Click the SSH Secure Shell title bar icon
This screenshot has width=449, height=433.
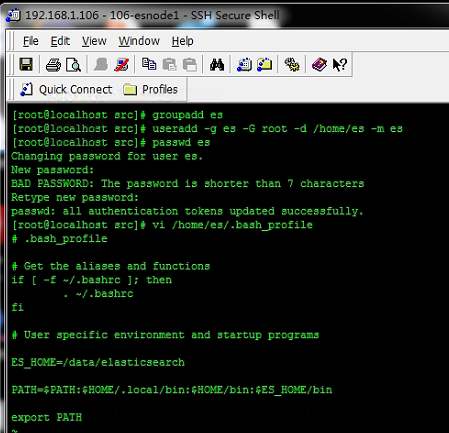point(13,15)
